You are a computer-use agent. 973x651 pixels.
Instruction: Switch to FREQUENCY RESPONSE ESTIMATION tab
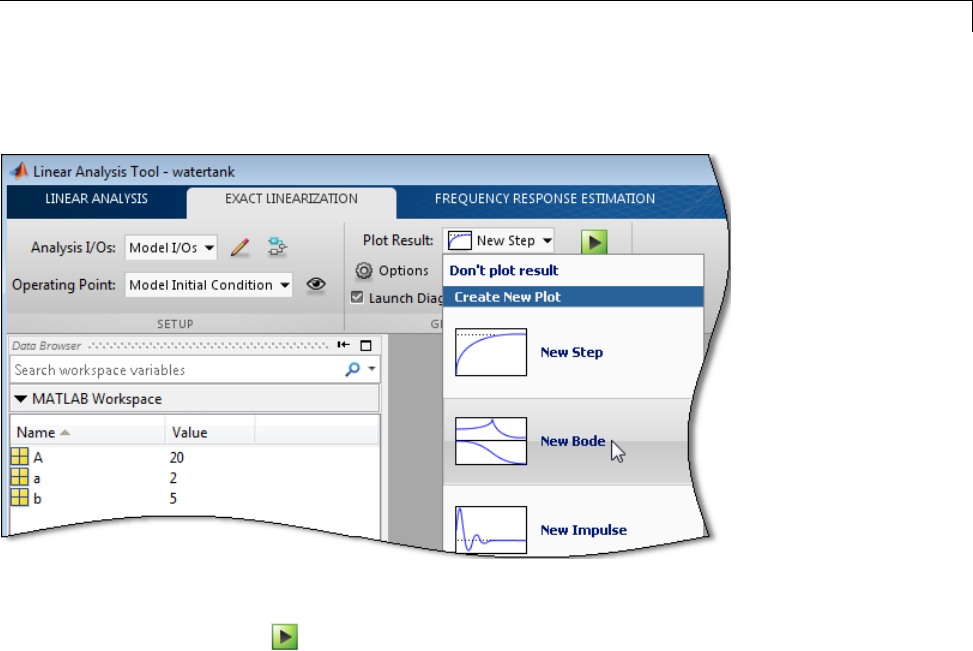[545, 199]
